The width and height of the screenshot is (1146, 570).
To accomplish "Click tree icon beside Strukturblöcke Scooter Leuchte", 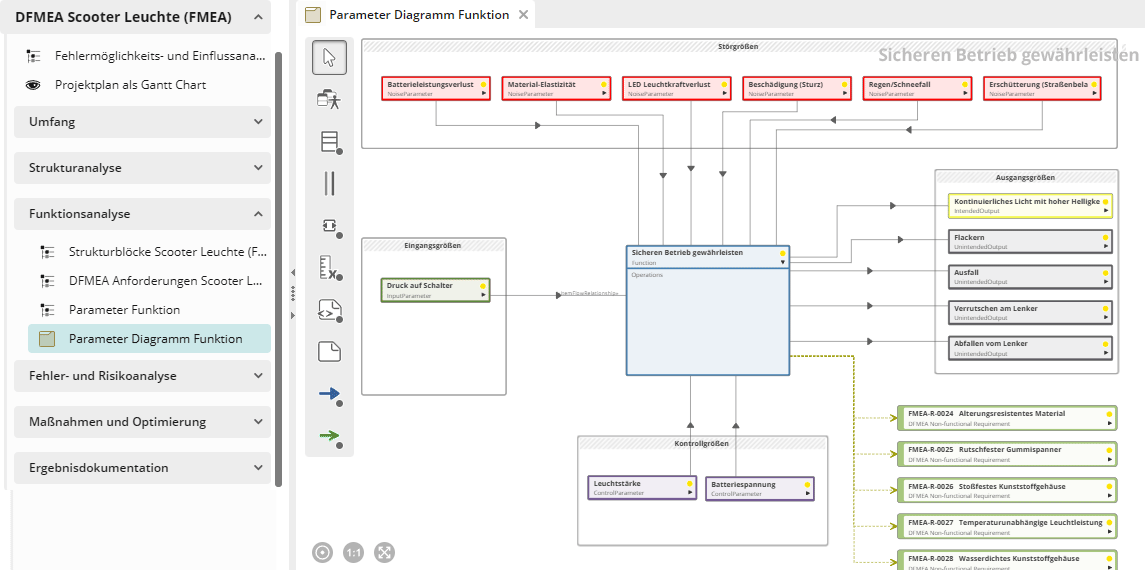I will (48, 251).
